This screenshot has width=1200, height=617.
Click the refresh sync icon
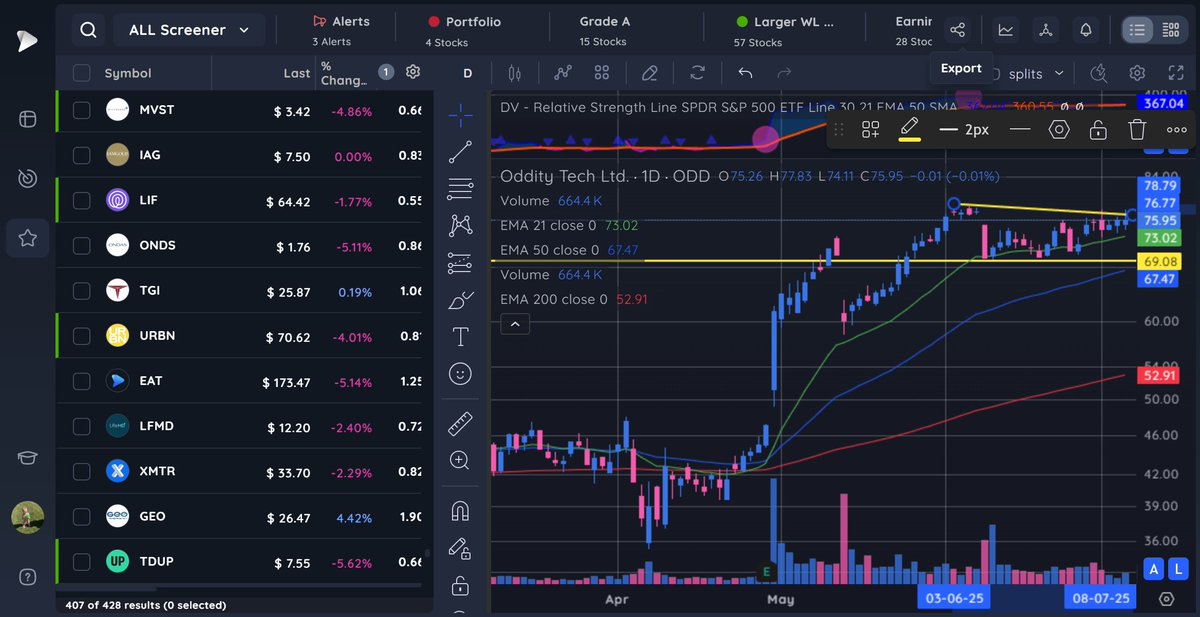(x=697, y=73)
